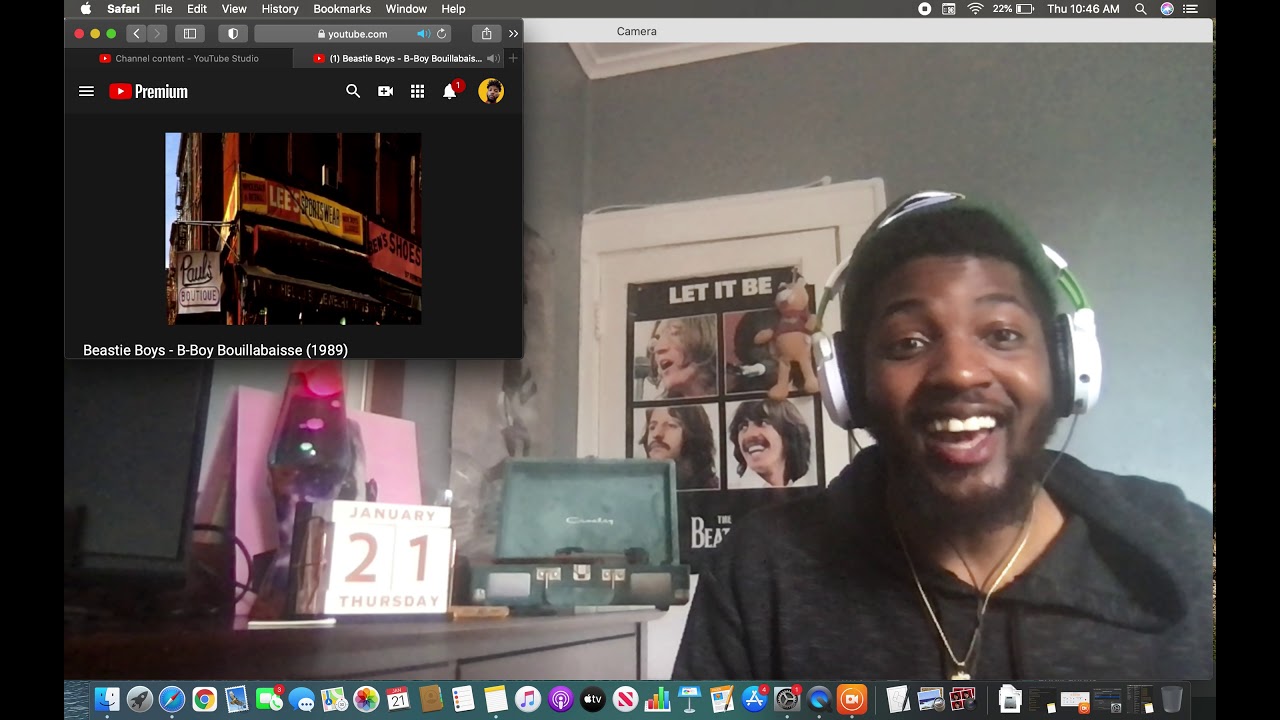
Task: Open Launchpad in the Dock
Action: 139,699
